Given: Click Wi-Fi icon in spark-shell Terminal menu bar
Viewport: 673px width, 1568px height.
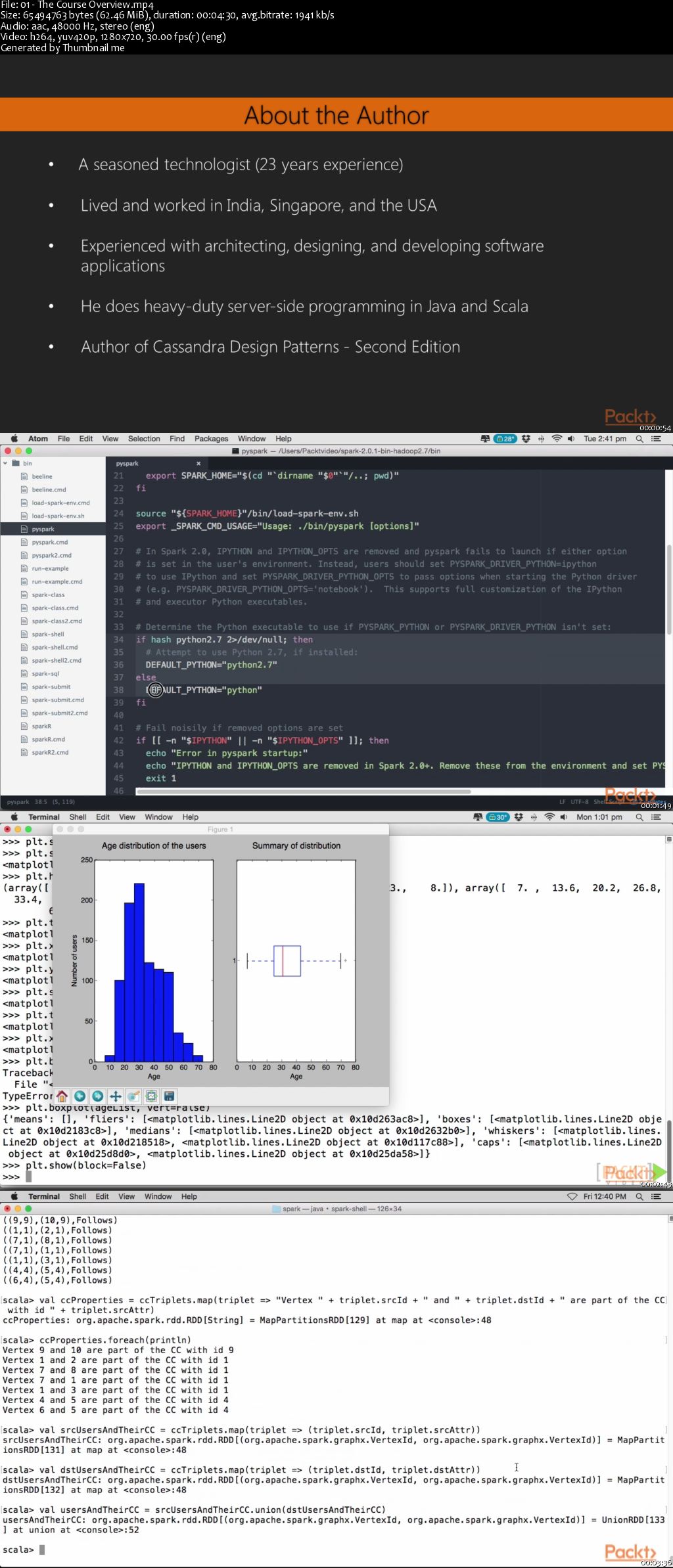Looking at the screenshot, I should (x=572, y=1196).
